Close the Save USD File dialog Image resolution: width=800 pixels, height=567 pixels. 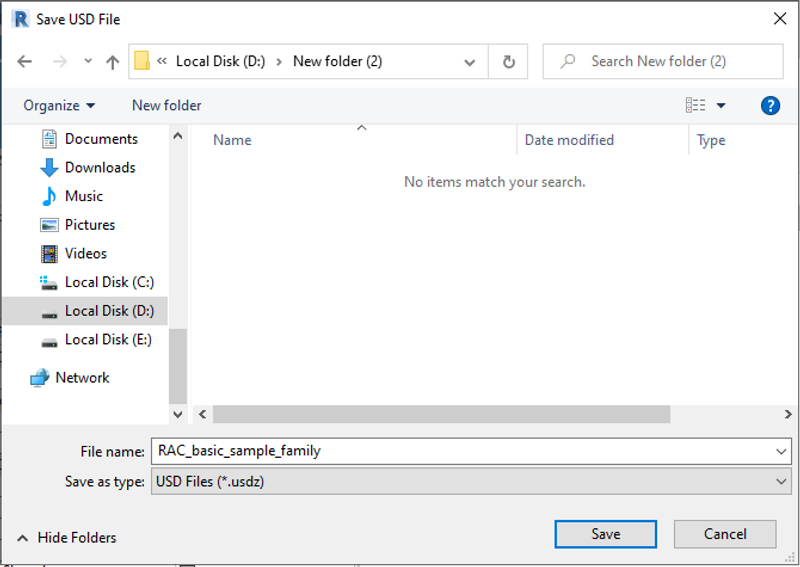click(x=780, y=19)
